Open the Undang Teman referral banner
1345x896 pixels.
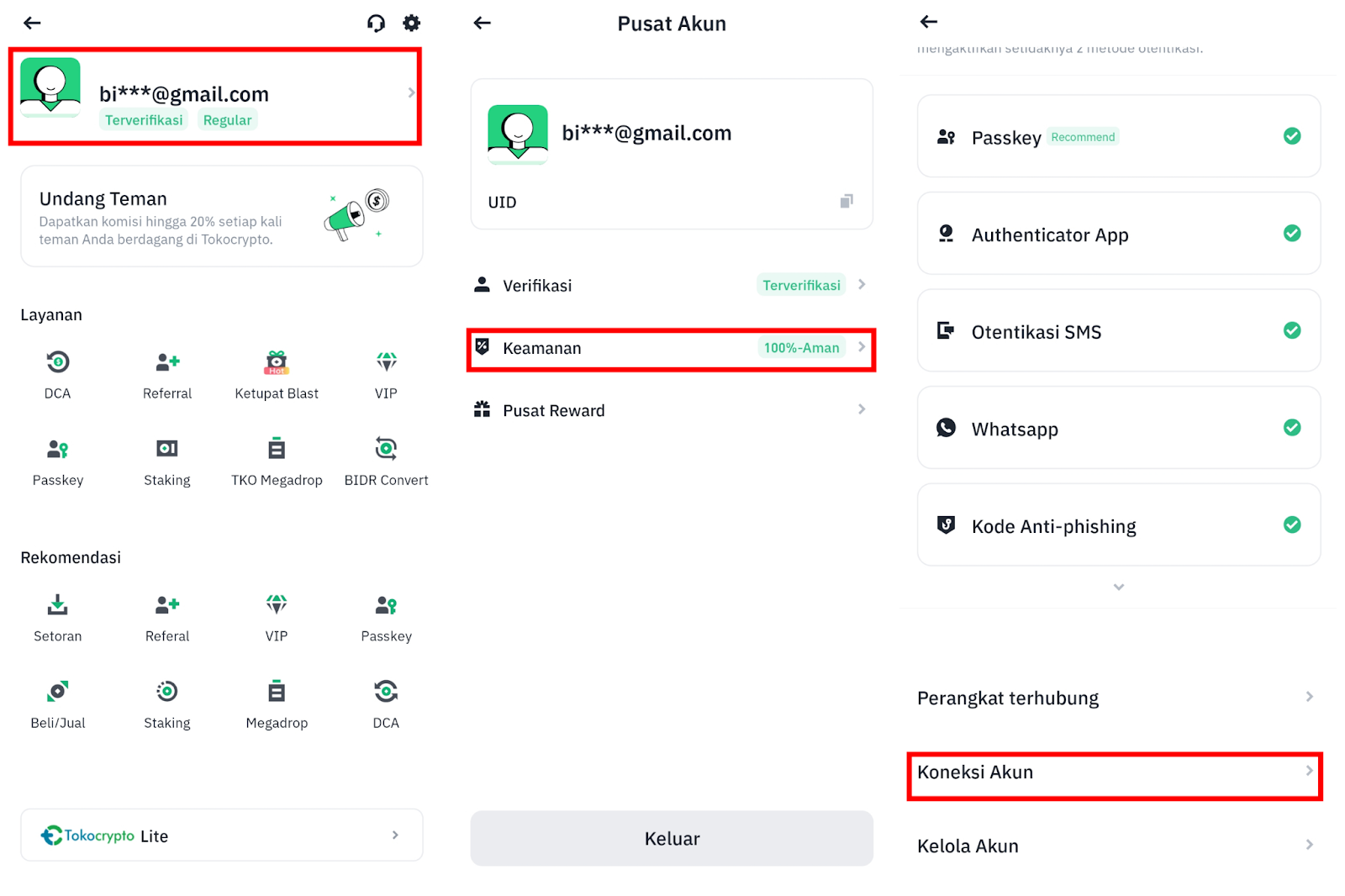click(x=222, y=216)
